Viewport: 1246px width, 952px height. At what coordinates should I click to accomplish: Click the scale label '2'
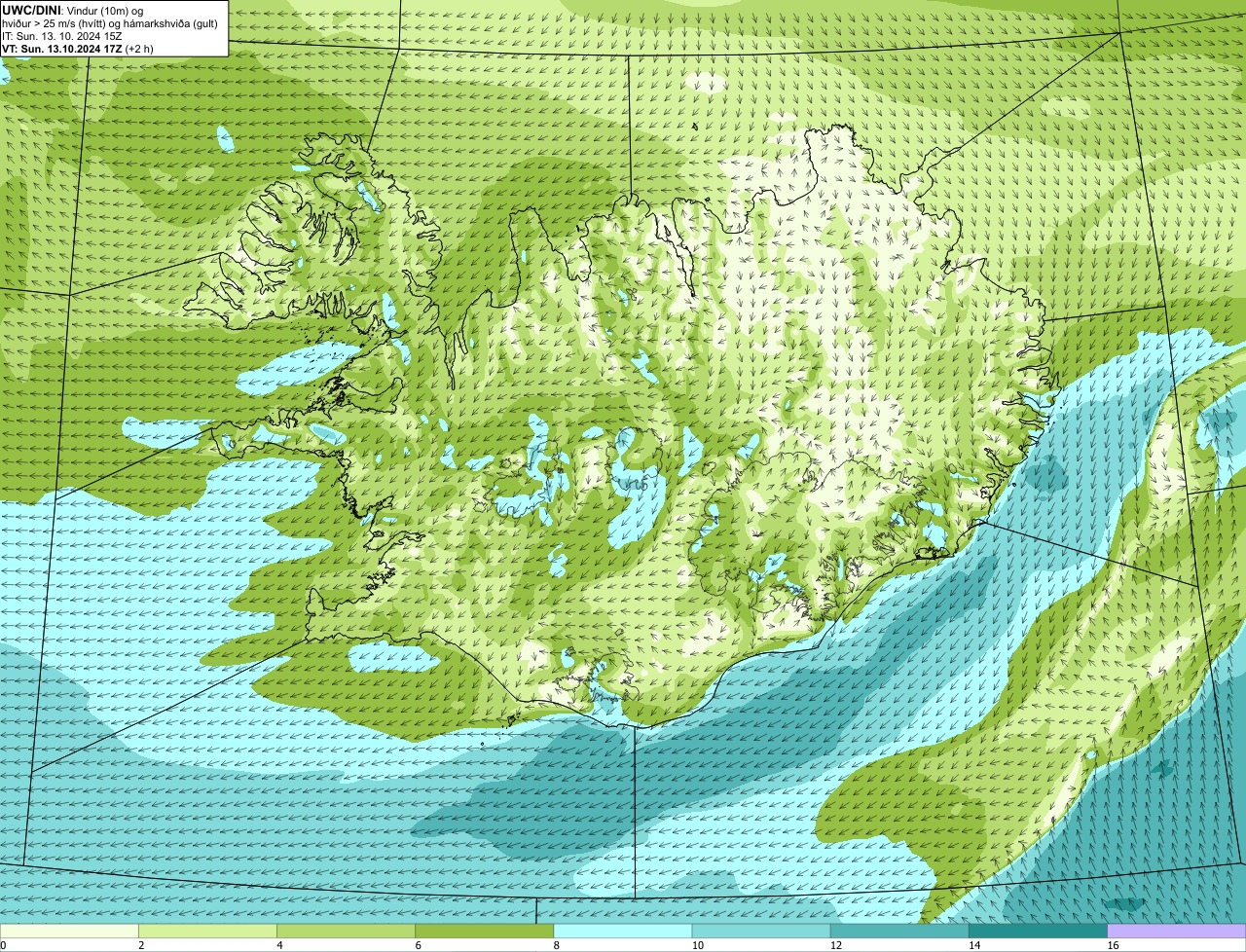[x=141, y=945]
